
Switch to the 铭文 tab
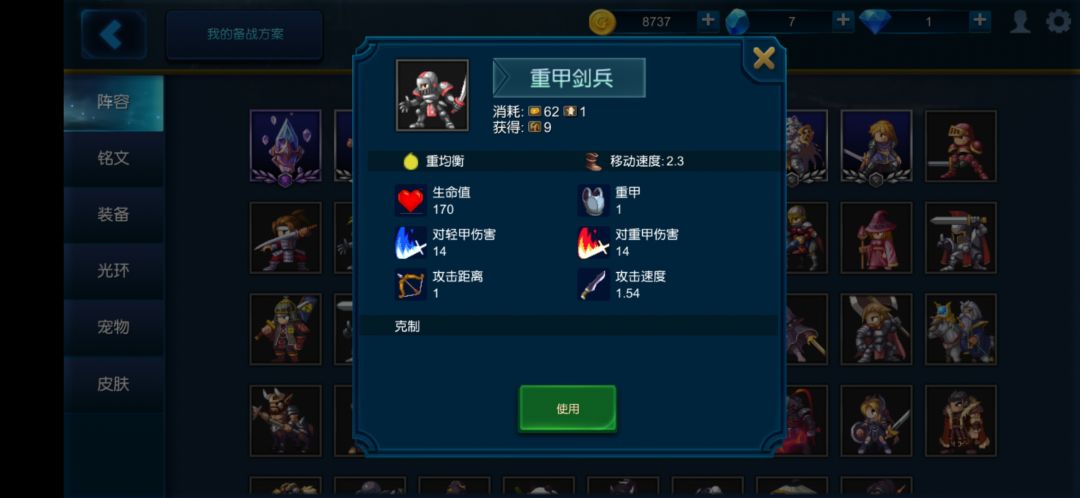pos(113,158)
